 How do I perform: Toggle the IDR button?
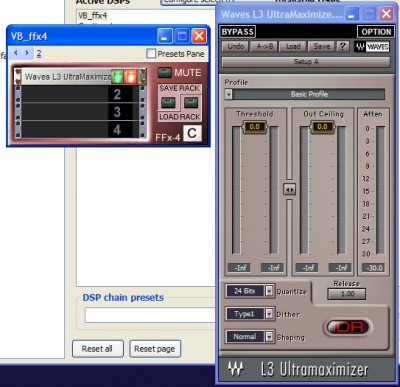[x=347, y=327]
